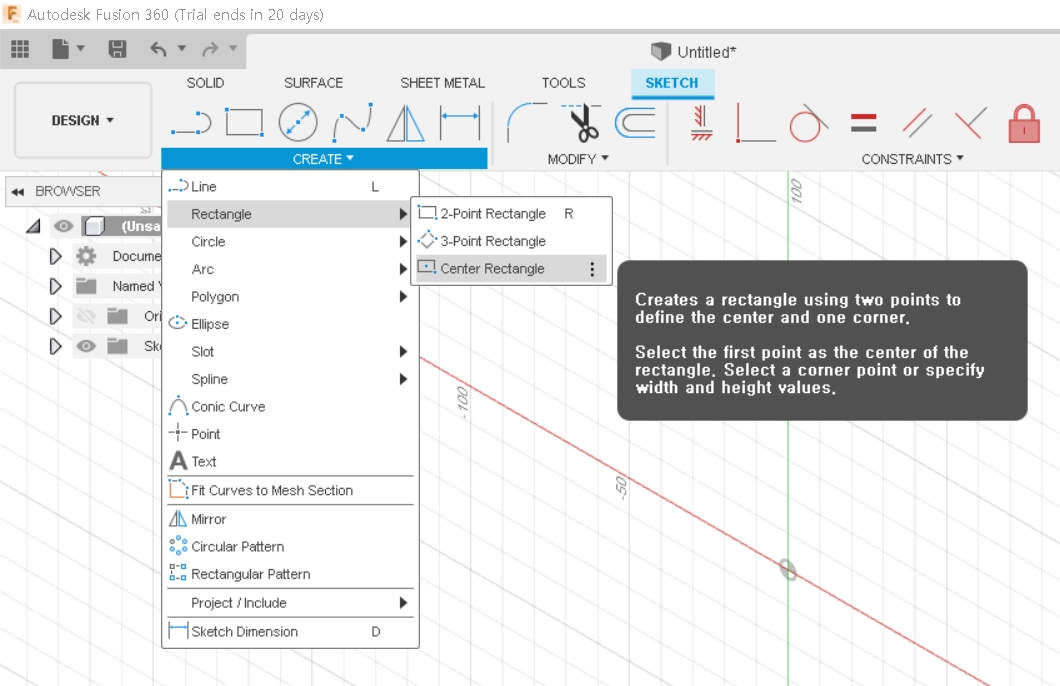Viewport: 1060px width, 686px height.
Task: Choose Fit Curves to Mesh Section
Action: click(290, 490)
